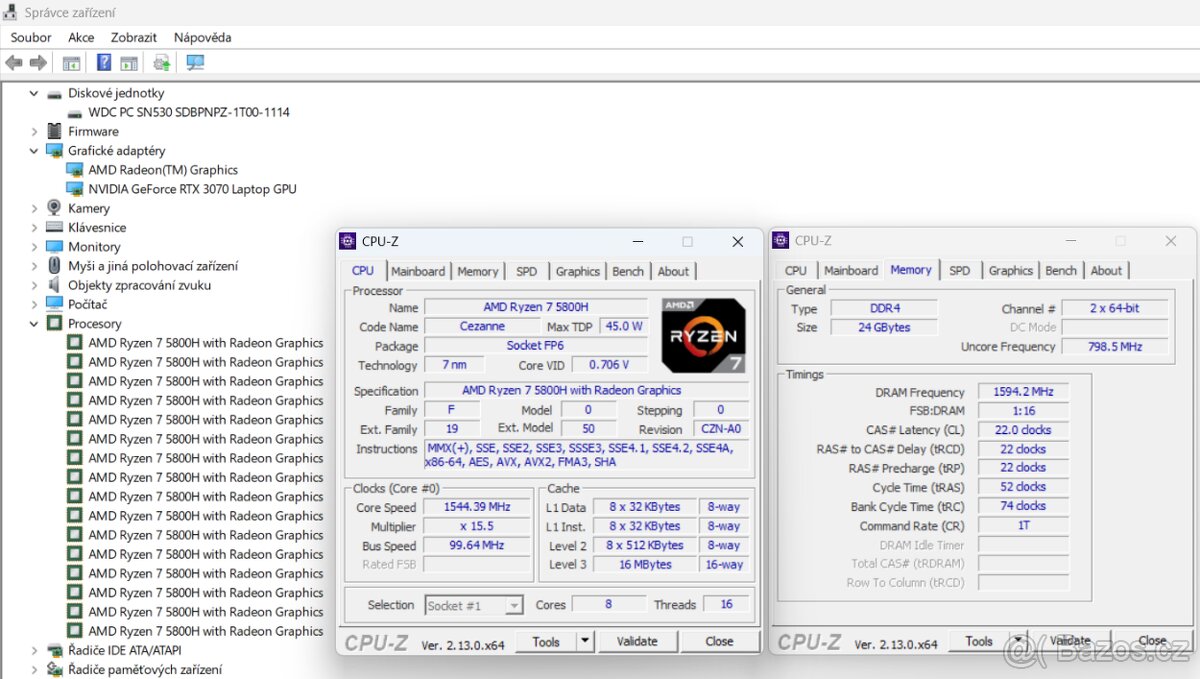This screenshot has width=1200, height=679.
Task: Click the Validate button in CPU-Z
Action: [638, 641]
